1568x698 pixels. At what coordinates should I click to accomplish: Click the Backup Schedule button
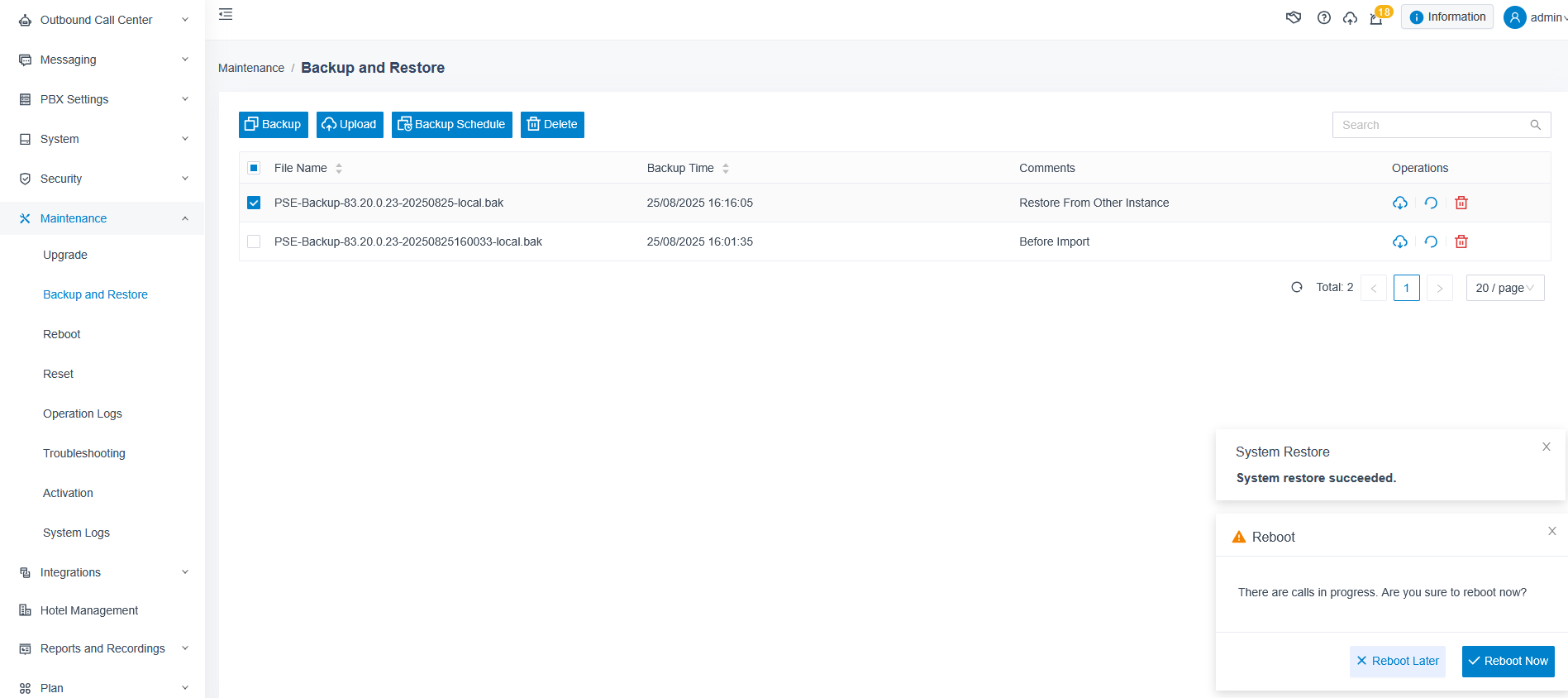pyautogui.click(x=452, y=125)
